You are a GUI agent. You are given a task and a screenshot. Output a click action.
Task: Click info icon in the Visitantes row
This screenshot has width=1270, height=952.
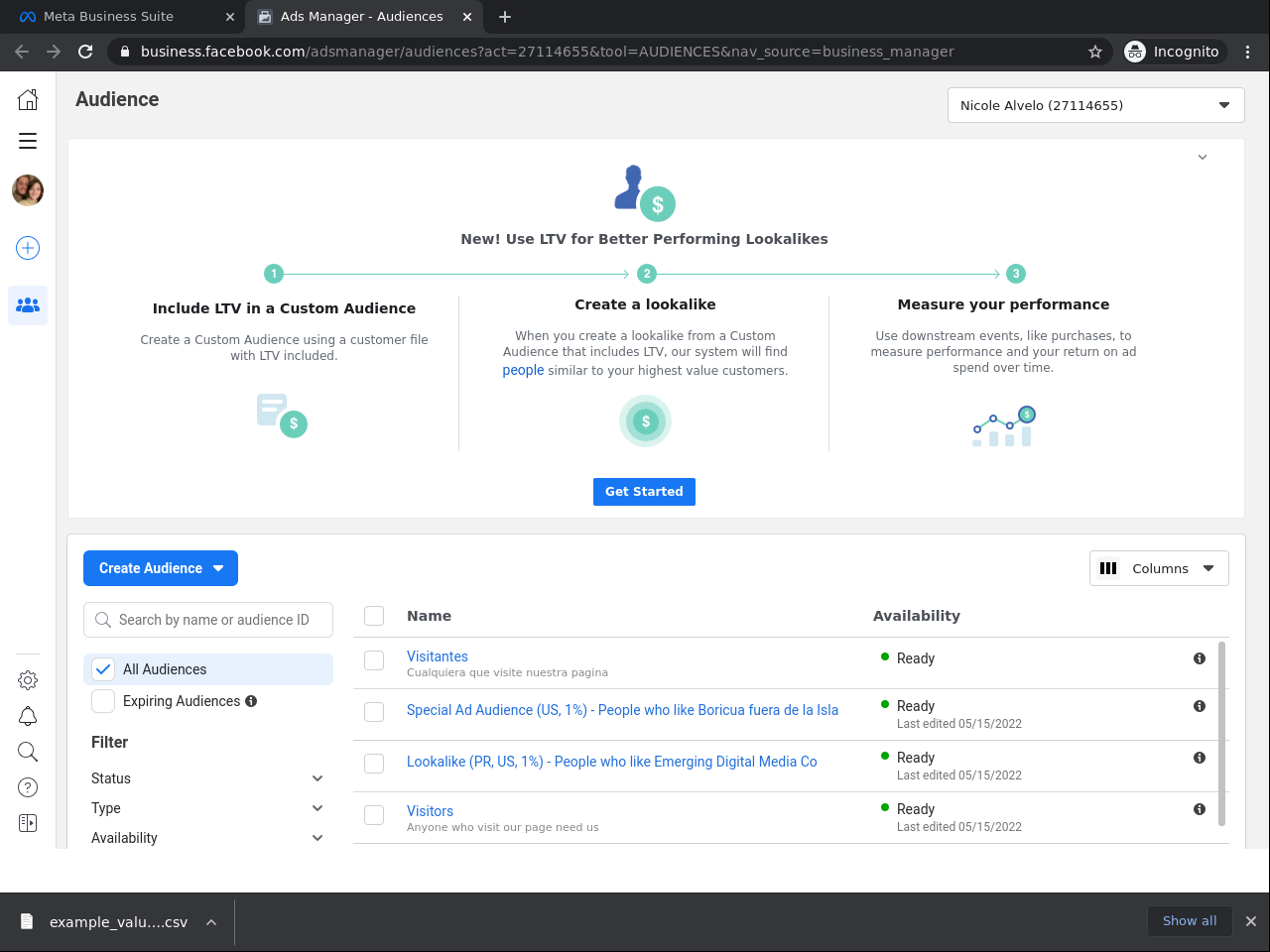pos(1200,658)
